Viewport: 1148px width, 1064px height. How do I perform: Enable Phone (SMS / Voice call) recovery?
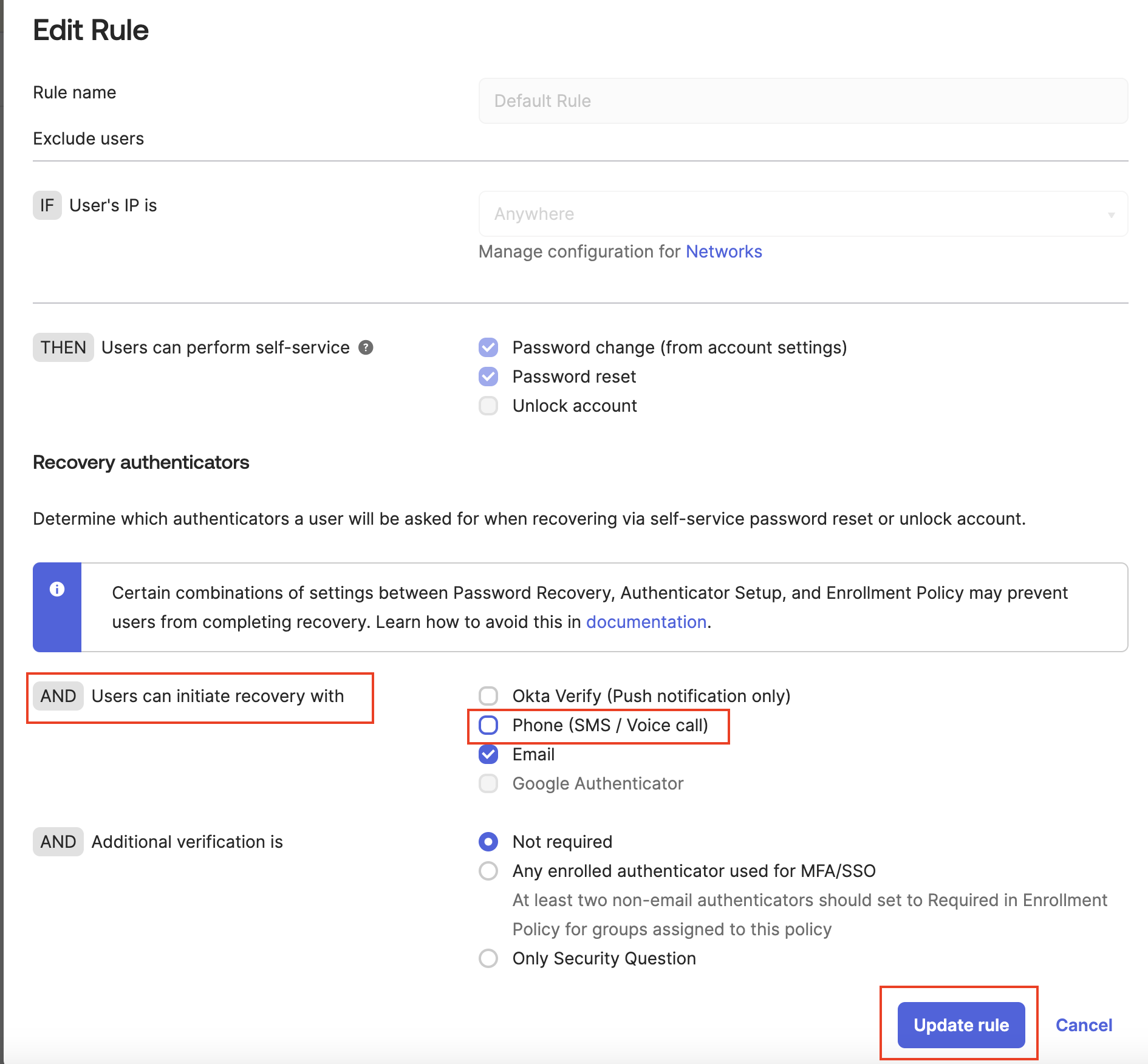(488, 725)
